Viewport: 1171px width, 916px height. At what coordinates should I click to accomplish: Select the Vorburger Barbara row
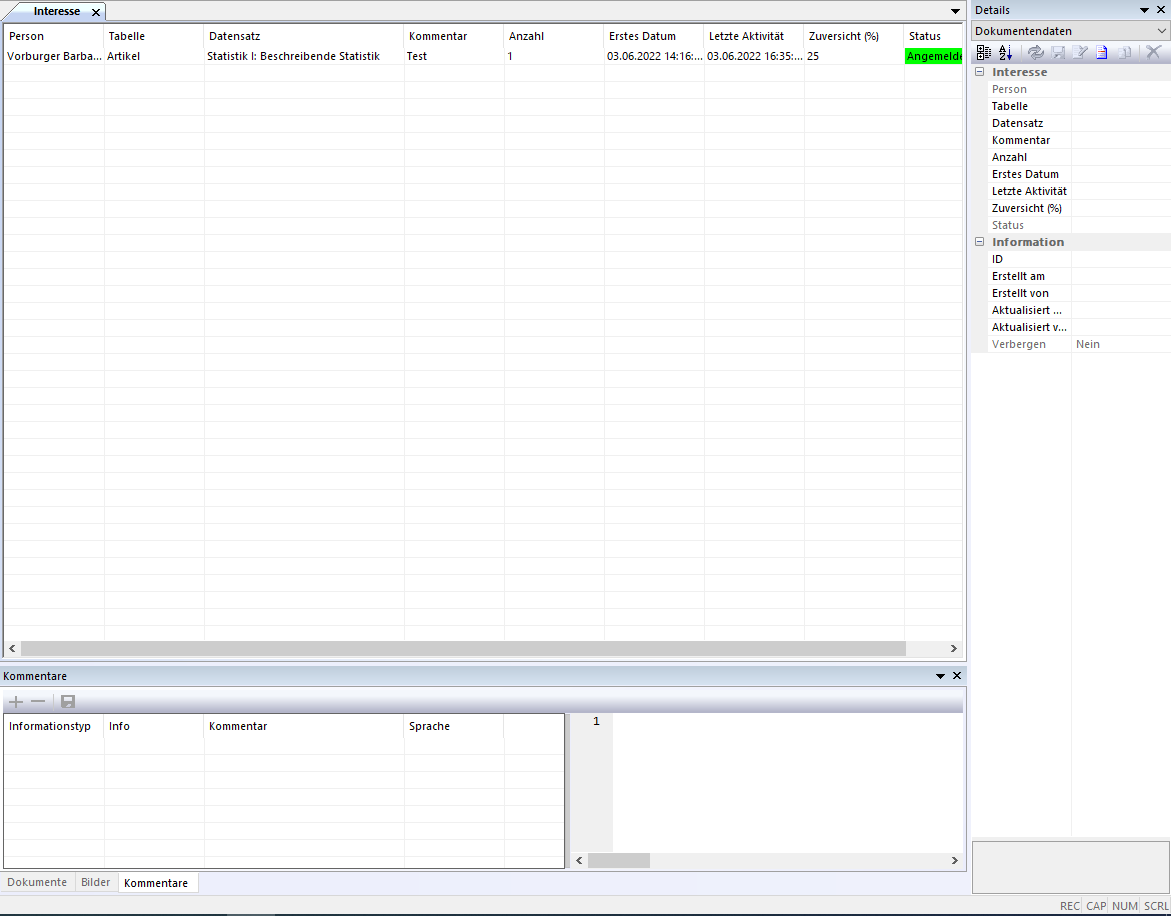pos(54,56)
